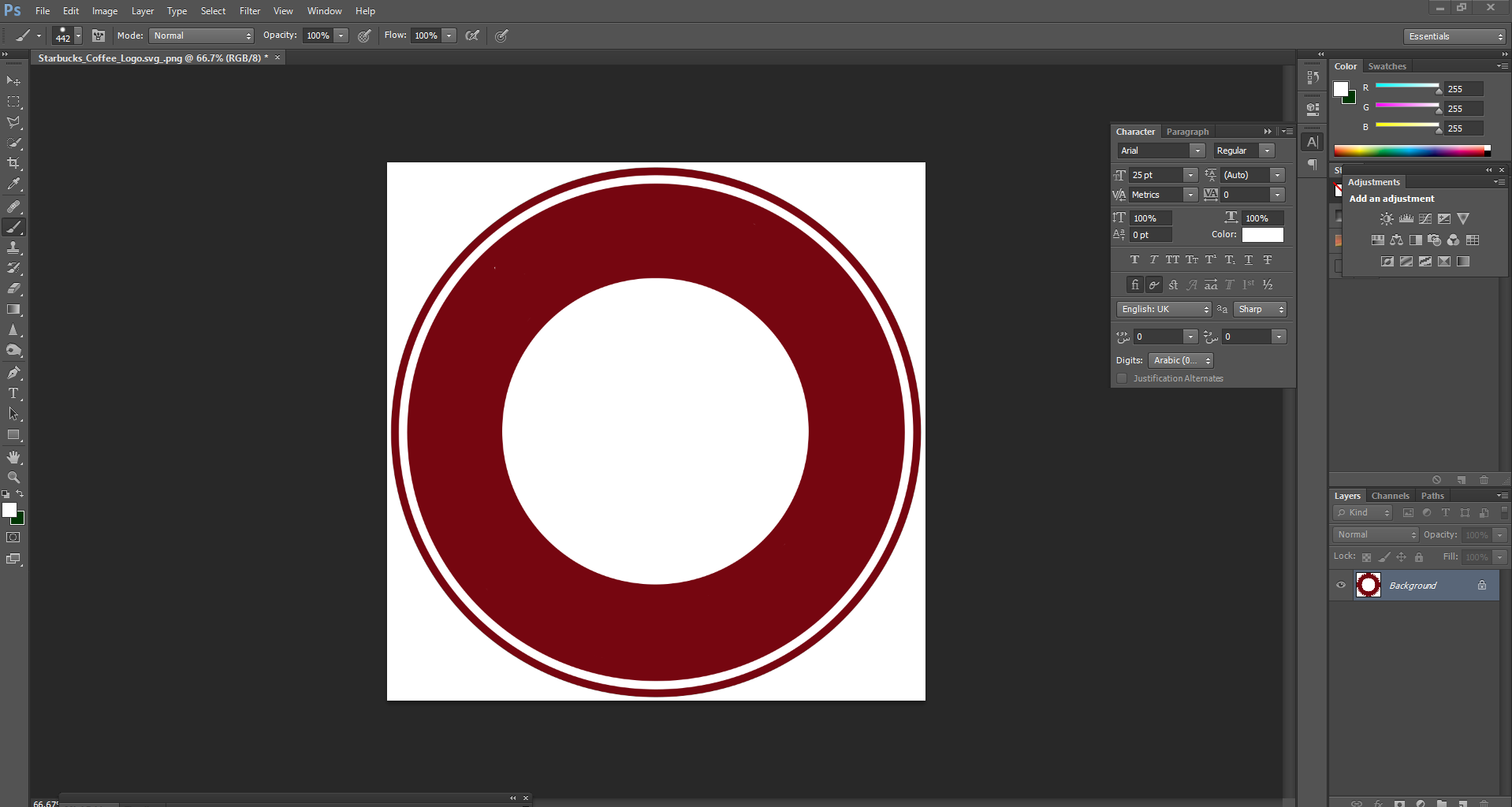This screenshot has width=1512, height=807.
Task: Toggle the Brush panel from options bar
Action: click(x=99, y=35)
